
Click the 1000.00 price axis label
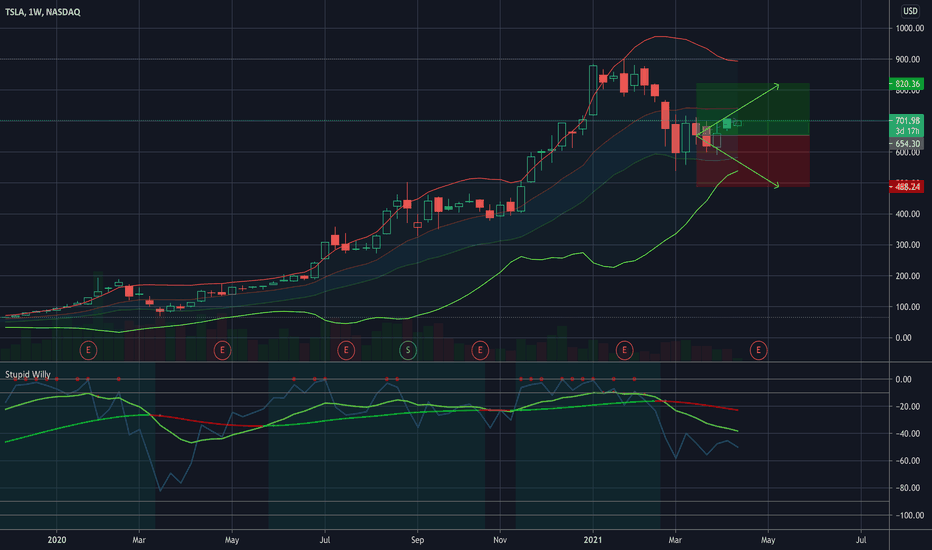[909, 29]
